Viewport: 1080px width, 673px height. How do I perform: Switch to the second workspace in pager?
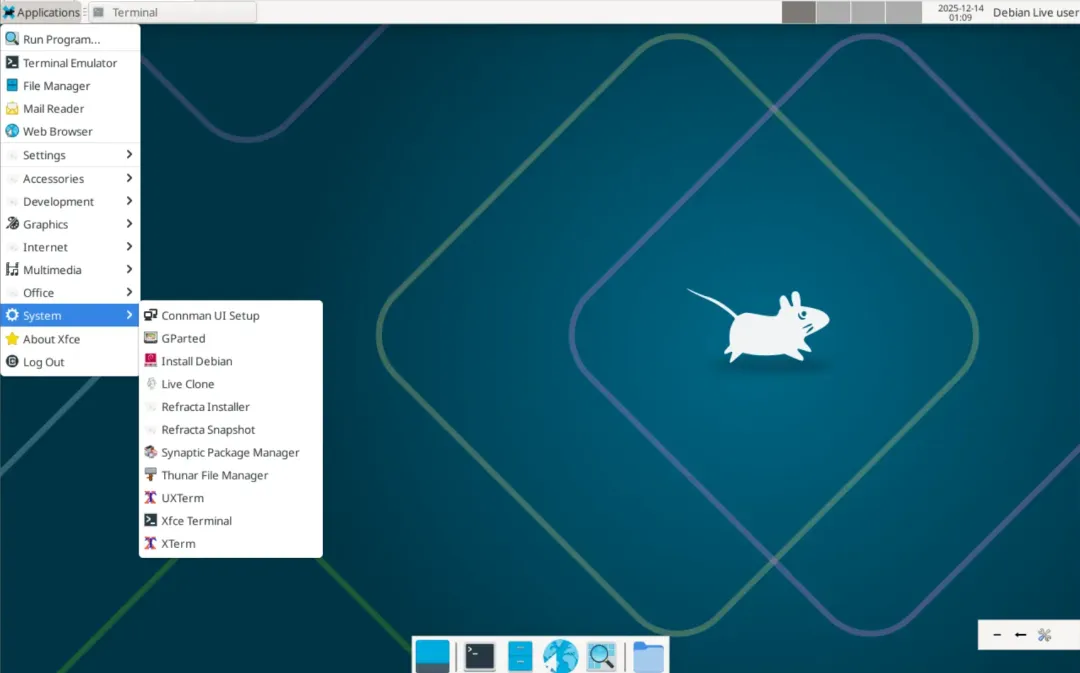click(x=833, y=12)
